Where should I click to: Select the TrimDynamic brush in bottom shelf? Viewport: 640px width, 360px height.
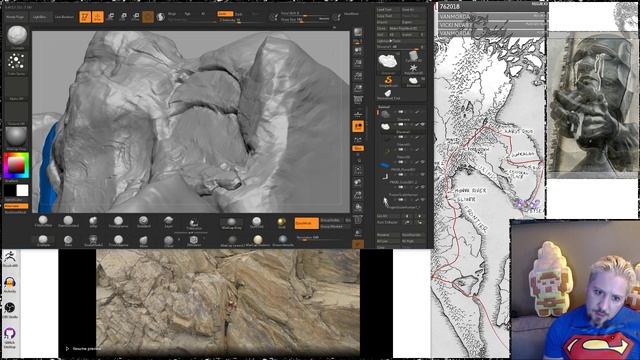[118, 222]
